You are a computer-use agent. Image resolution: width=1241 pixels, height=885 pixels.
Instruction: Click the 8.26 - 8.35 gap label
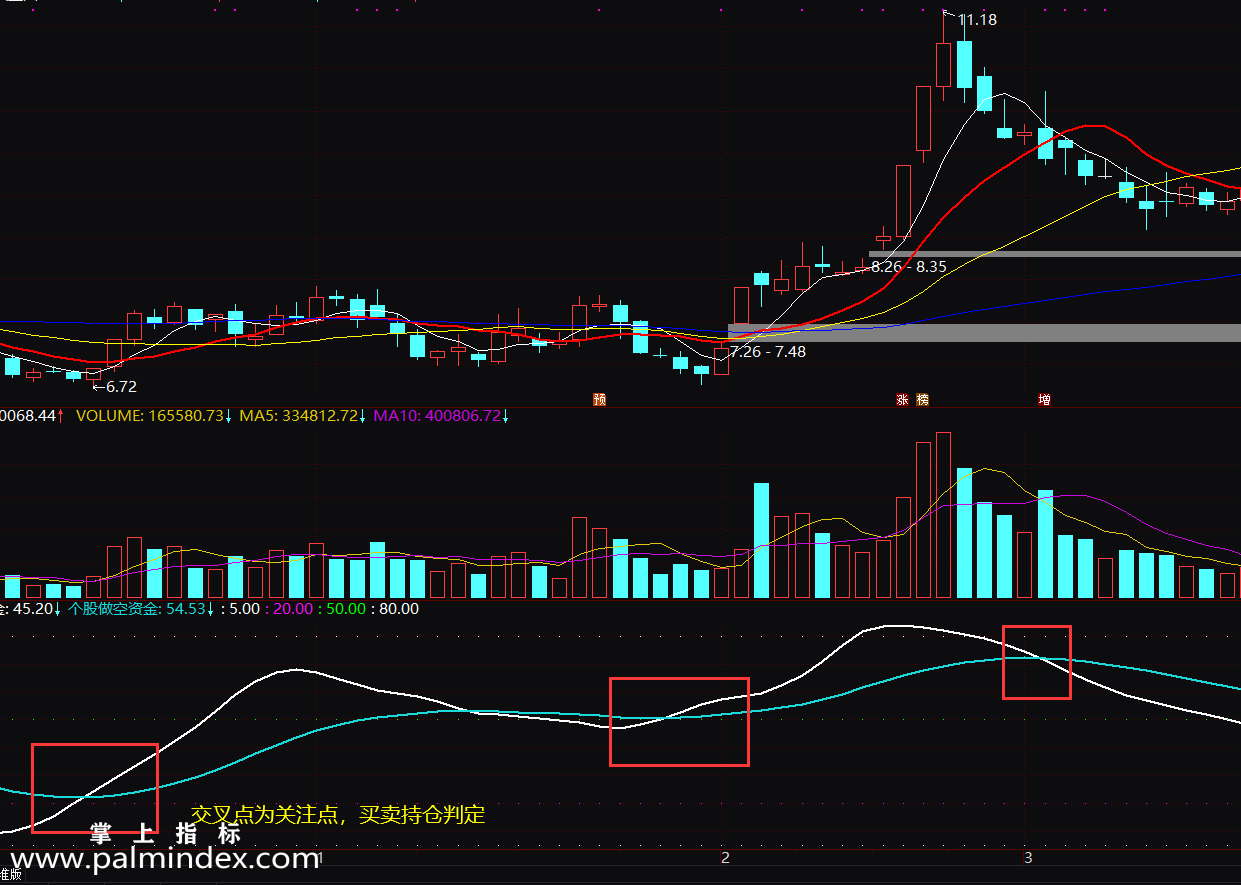pos(908,267)
